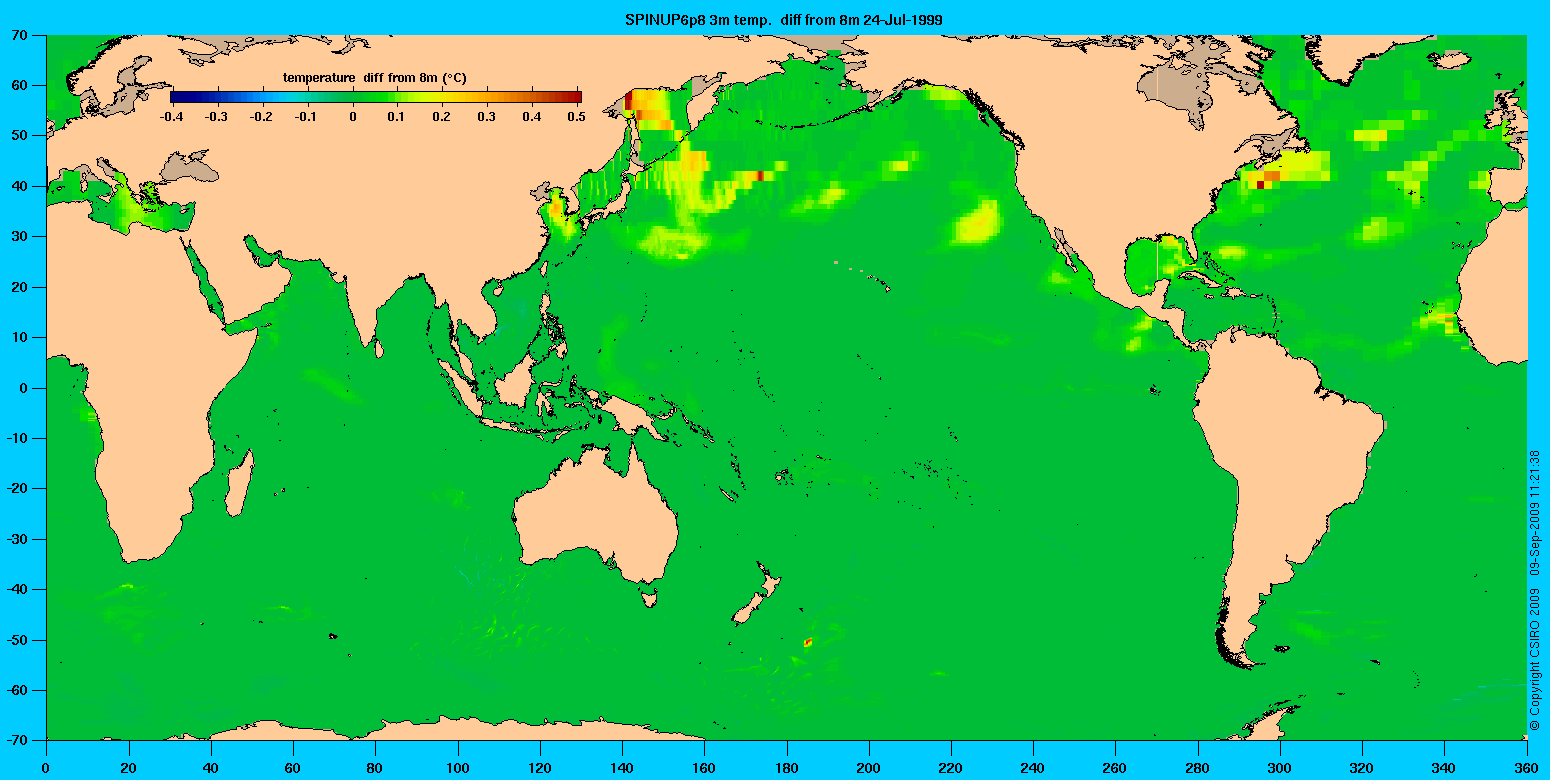The image size is (1550, 780).
Task: Click the longitude axis label '360'
Action: 1526,770
